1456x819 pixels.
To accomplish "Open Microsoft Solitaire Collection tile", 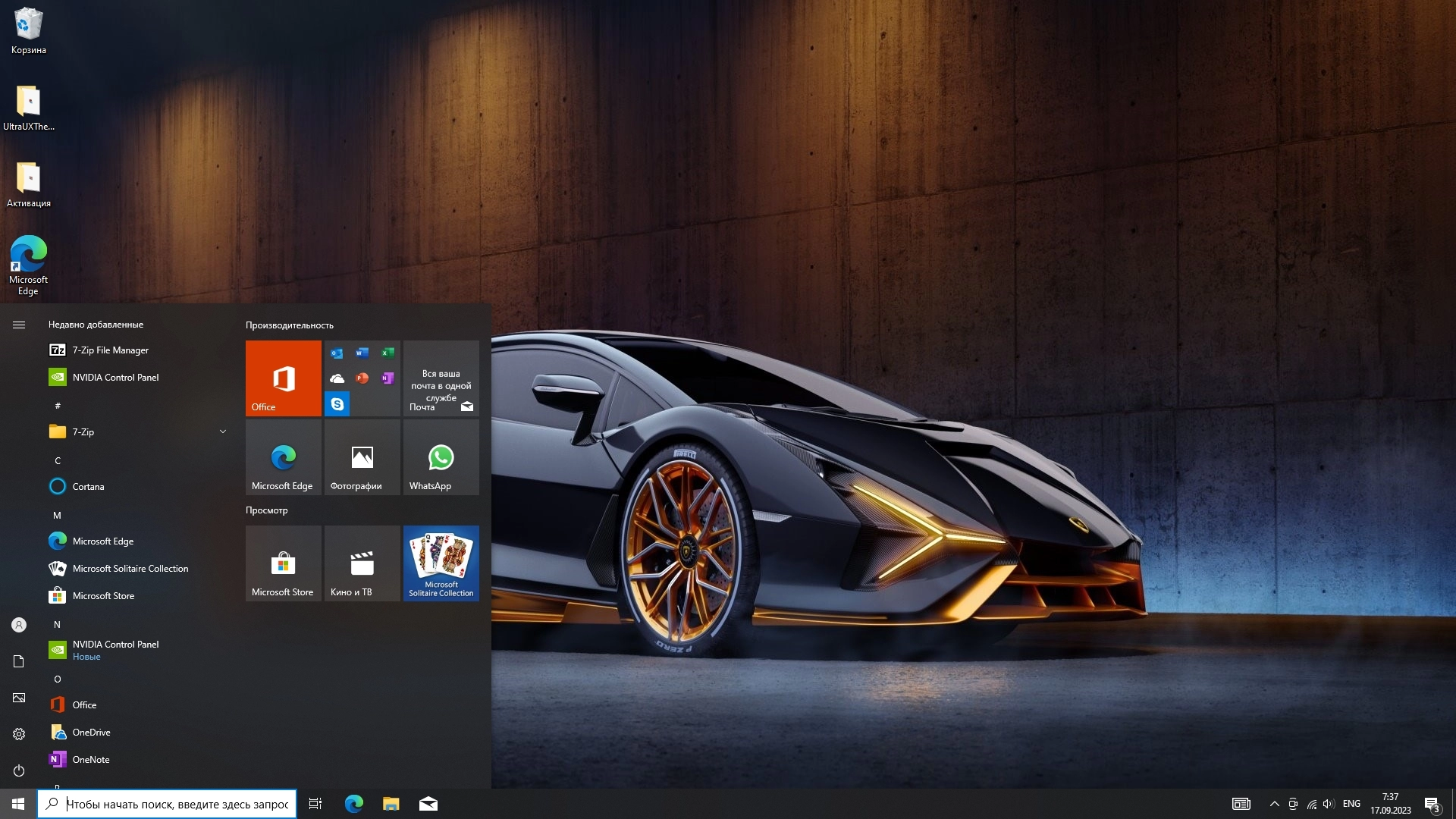I will tap(441, 563).
